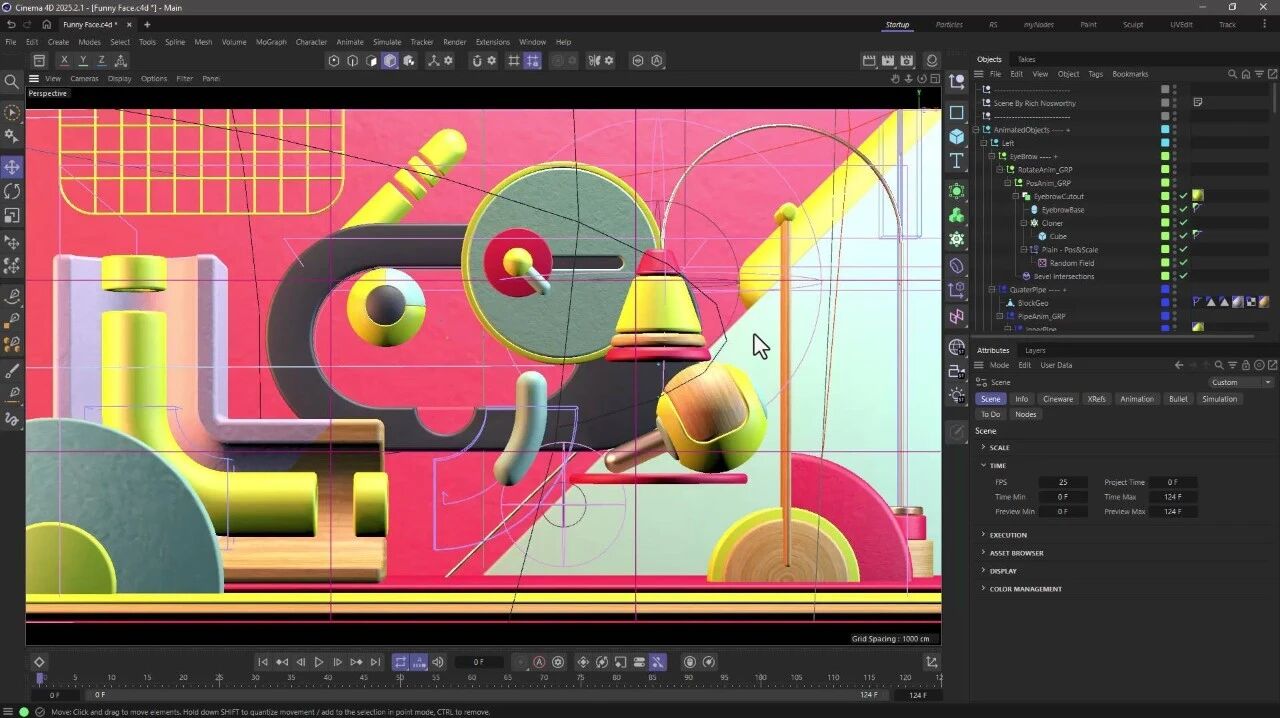Switch to the Takes tab

(x=1026, y=59)
